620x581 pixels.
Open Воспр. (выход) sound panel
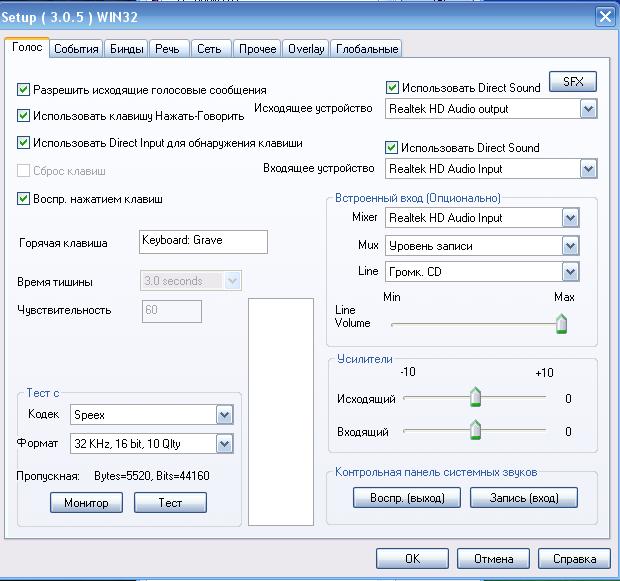[x=407, y=498]
